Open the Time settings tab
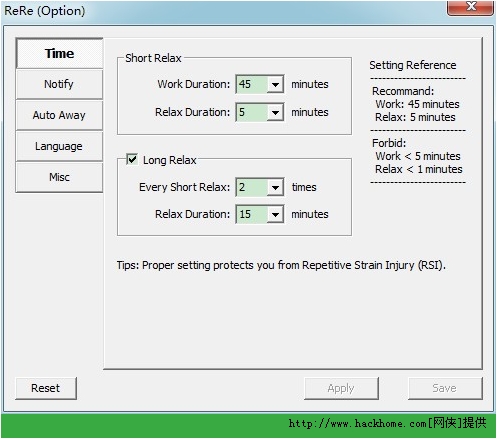The width and height of the screenshot is (497, 439). pyautogui.click(x=59, y=53)
